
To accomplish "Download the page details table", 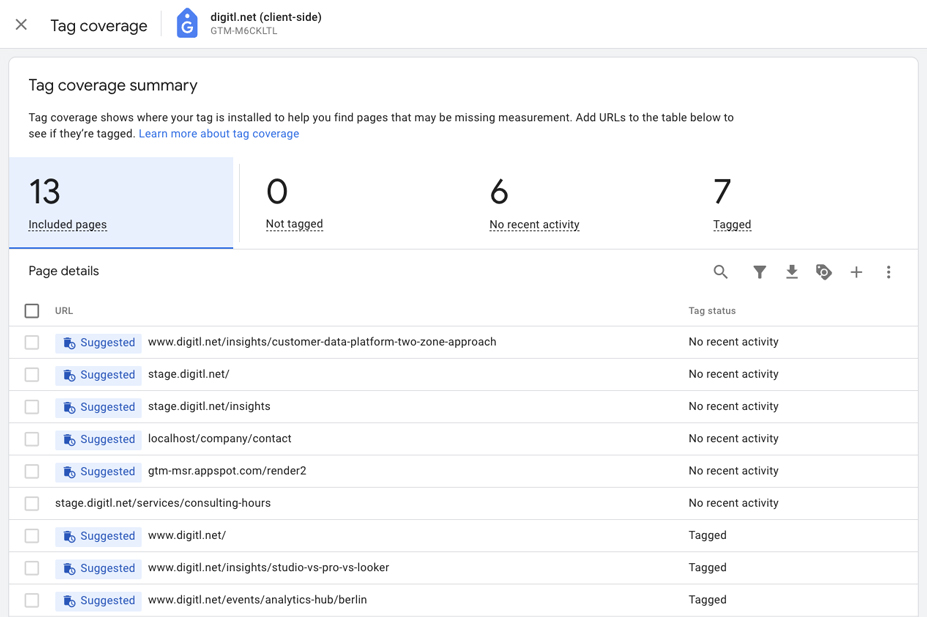I will tap(792, 272).
